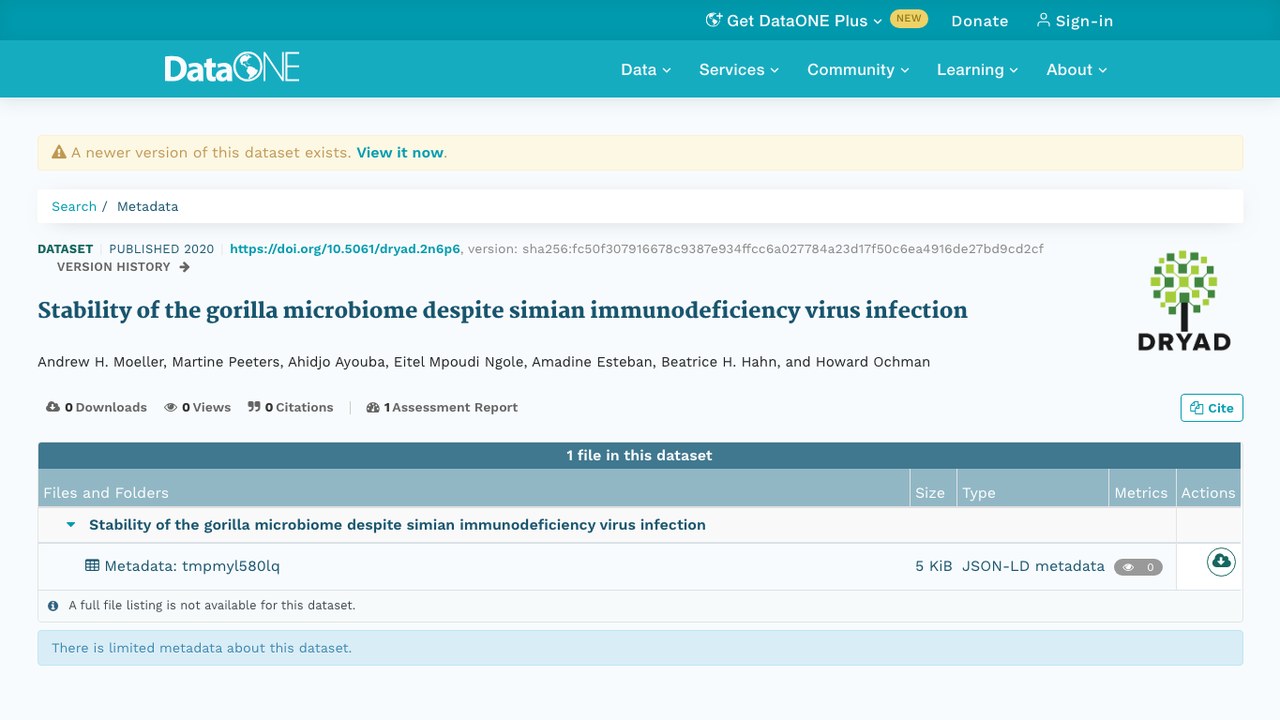The image size is (1280, 720).
Task: Open the dryad.2n6p6 DOI link
Action: pyautogui.click(x=345, y=249)
